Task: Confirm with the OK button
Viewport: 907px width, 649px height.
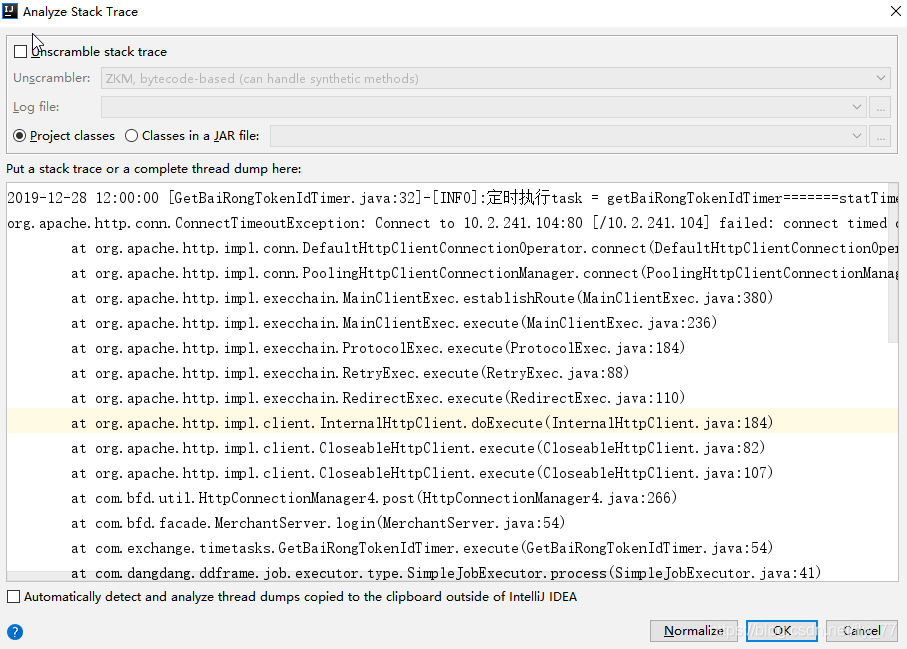Action: 781,631
